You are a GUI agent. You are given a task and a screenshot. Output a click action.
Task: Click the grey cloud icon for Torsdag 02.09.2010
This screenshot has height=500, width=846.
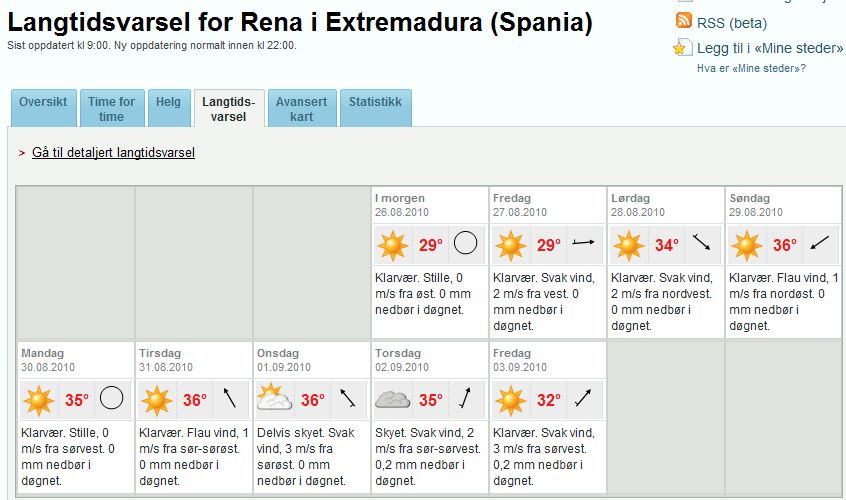tap(393, 400)
